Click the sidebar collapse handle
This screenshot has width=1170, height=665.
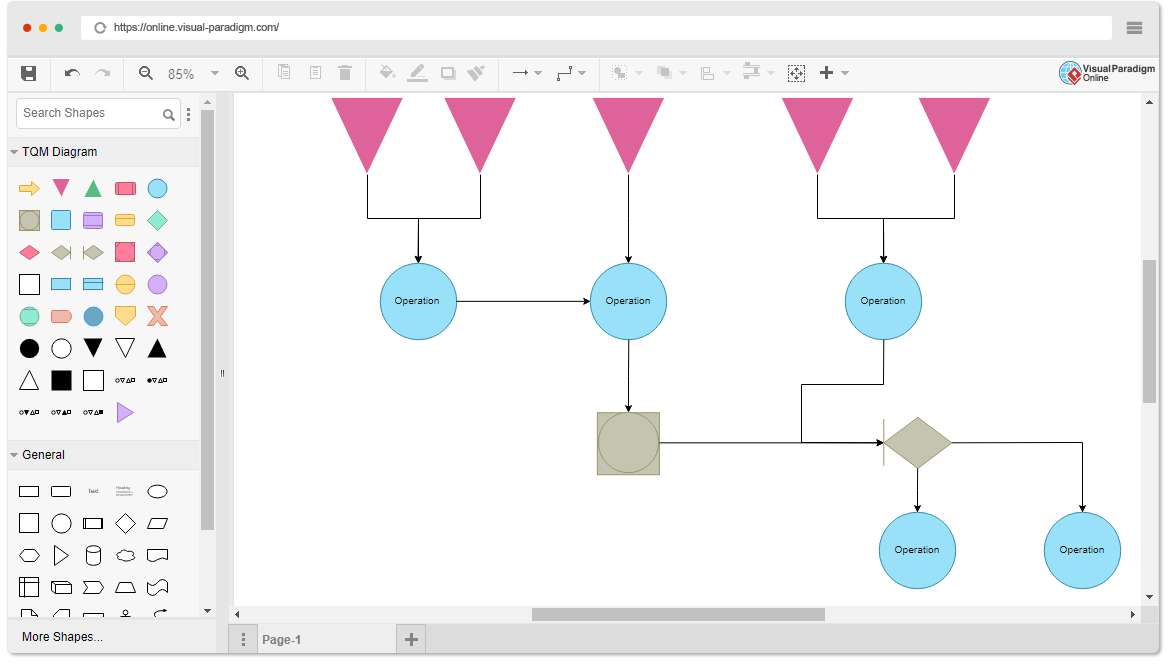tap(222, 373)
